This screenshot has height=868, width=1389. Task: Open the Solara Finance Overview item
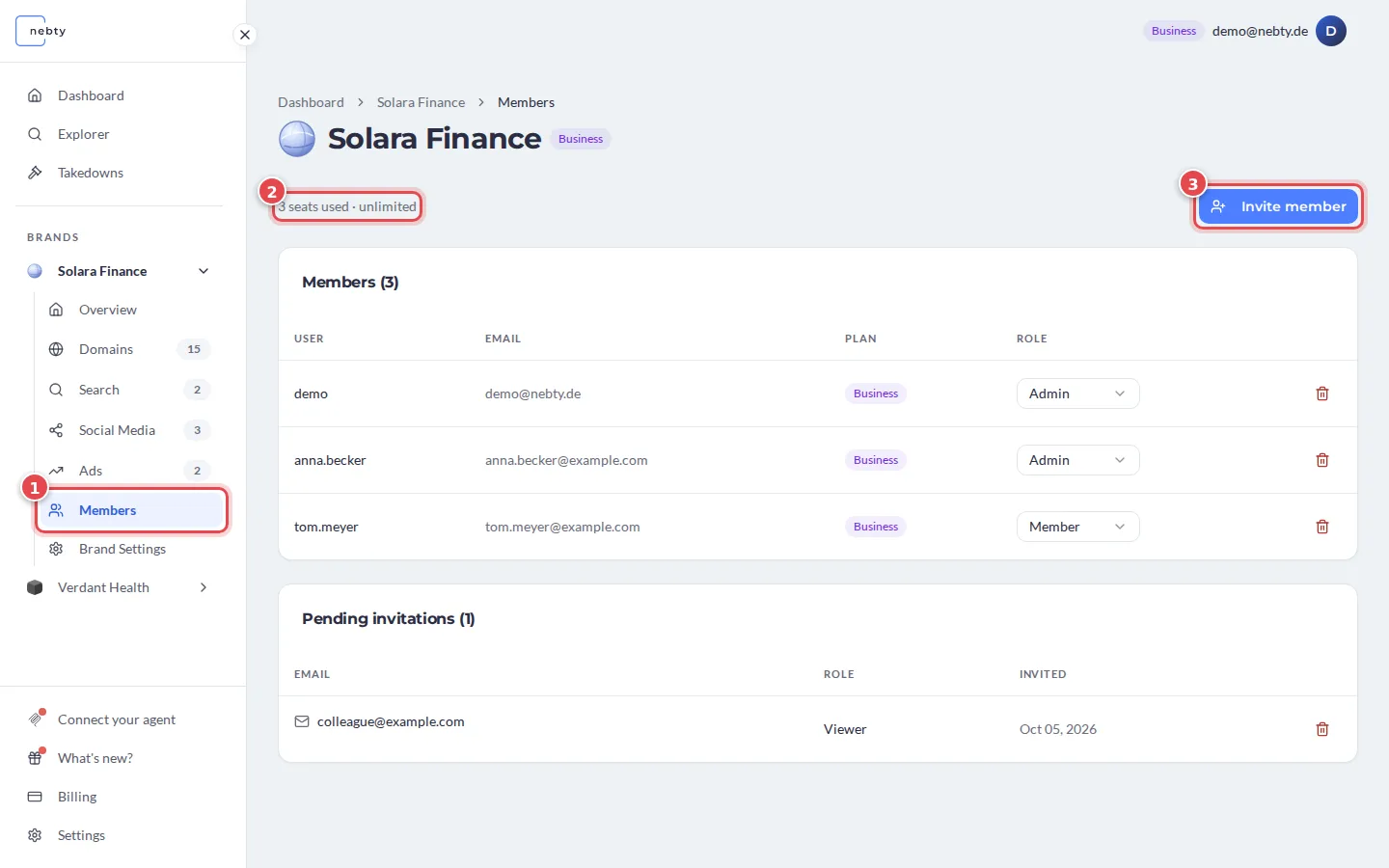click(x=130, y=310)
